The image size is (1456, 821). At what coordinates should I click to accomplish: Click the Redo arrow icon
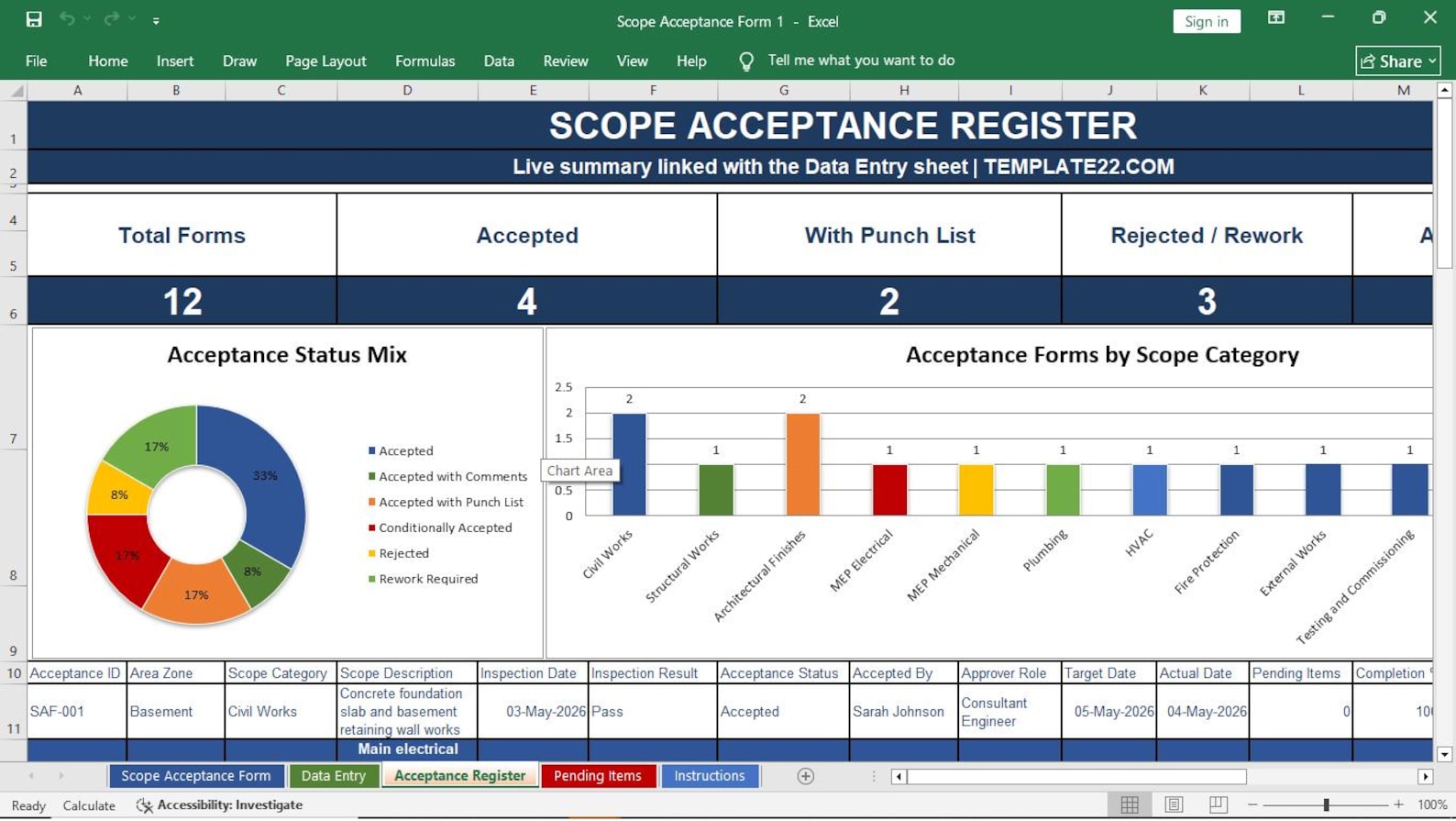pyautogui.click(x=111, y=19)
